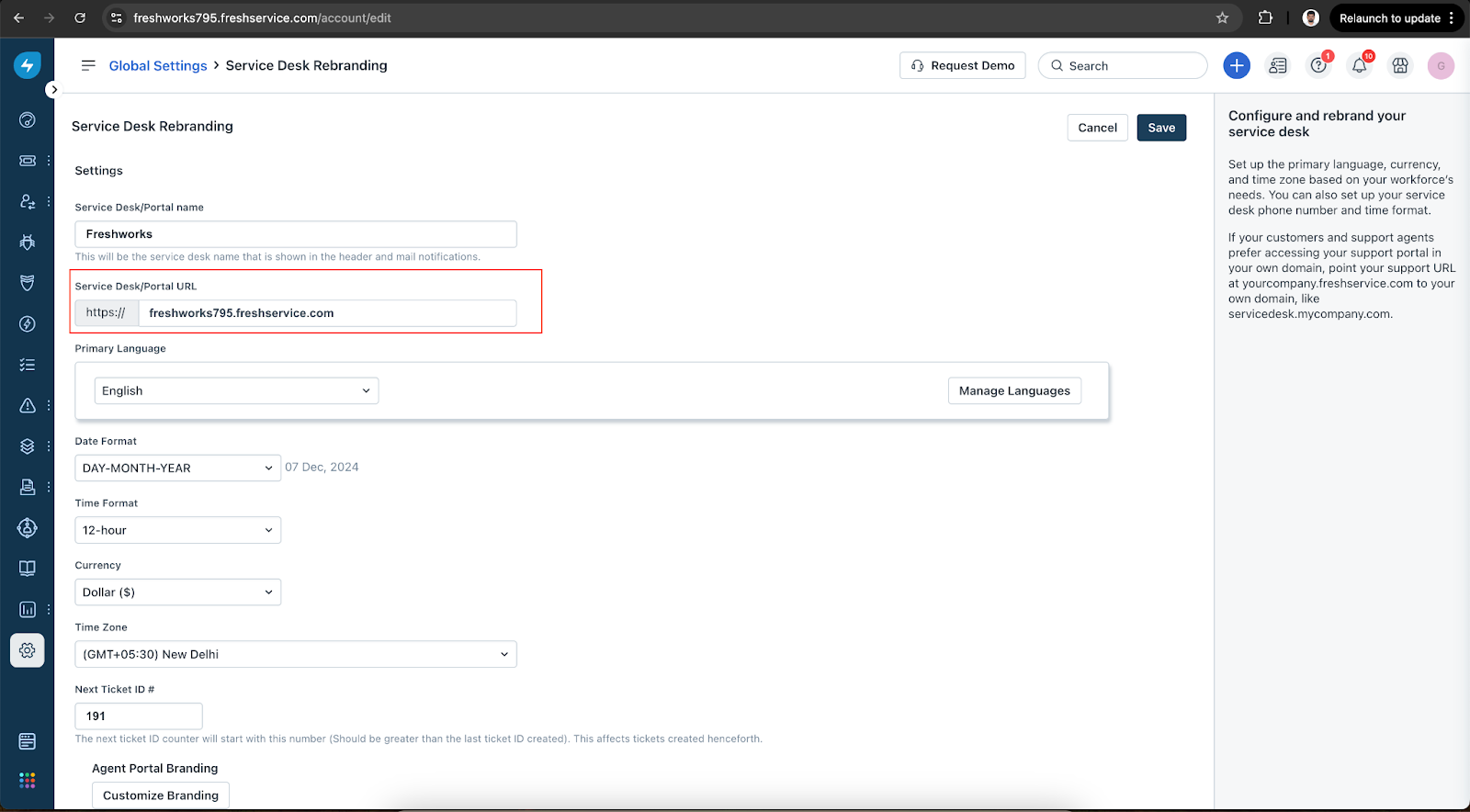This screenshot has height=812, width=1470.
Task: Click the Next Ticket ID field 191
Action: [139, 716]
